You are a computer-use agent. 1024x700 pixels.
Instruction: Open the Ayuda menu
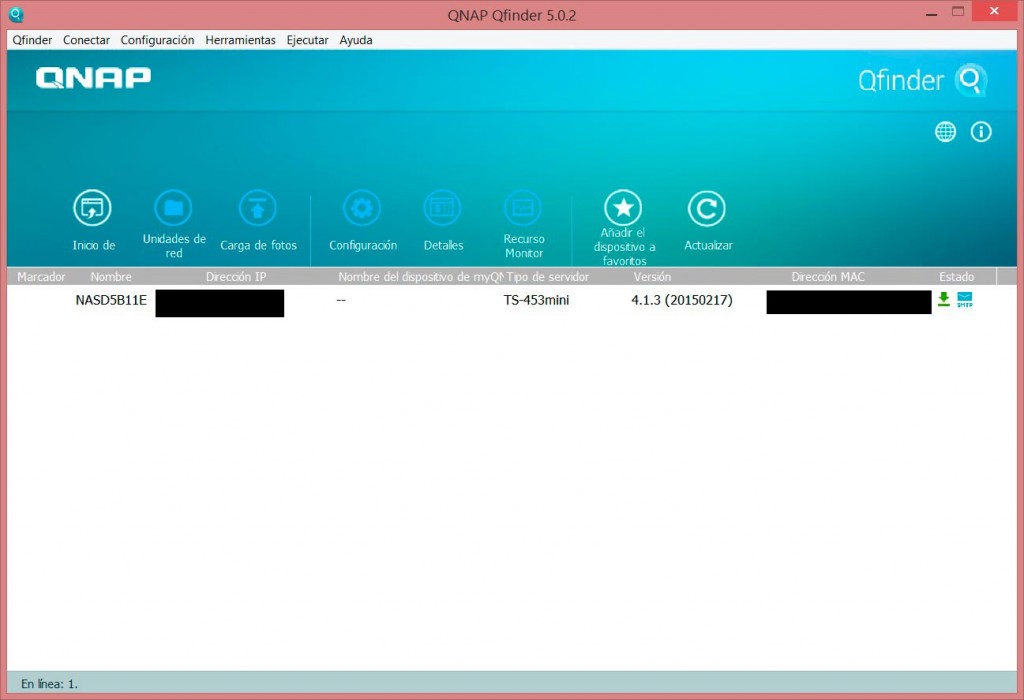point(356,40)
